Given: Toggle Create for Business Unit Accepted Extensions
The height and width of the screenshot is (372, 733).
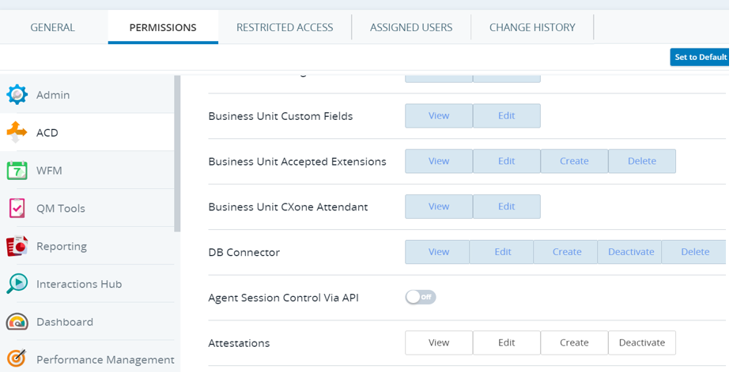Looking at the screenshot, I should 574,161.
